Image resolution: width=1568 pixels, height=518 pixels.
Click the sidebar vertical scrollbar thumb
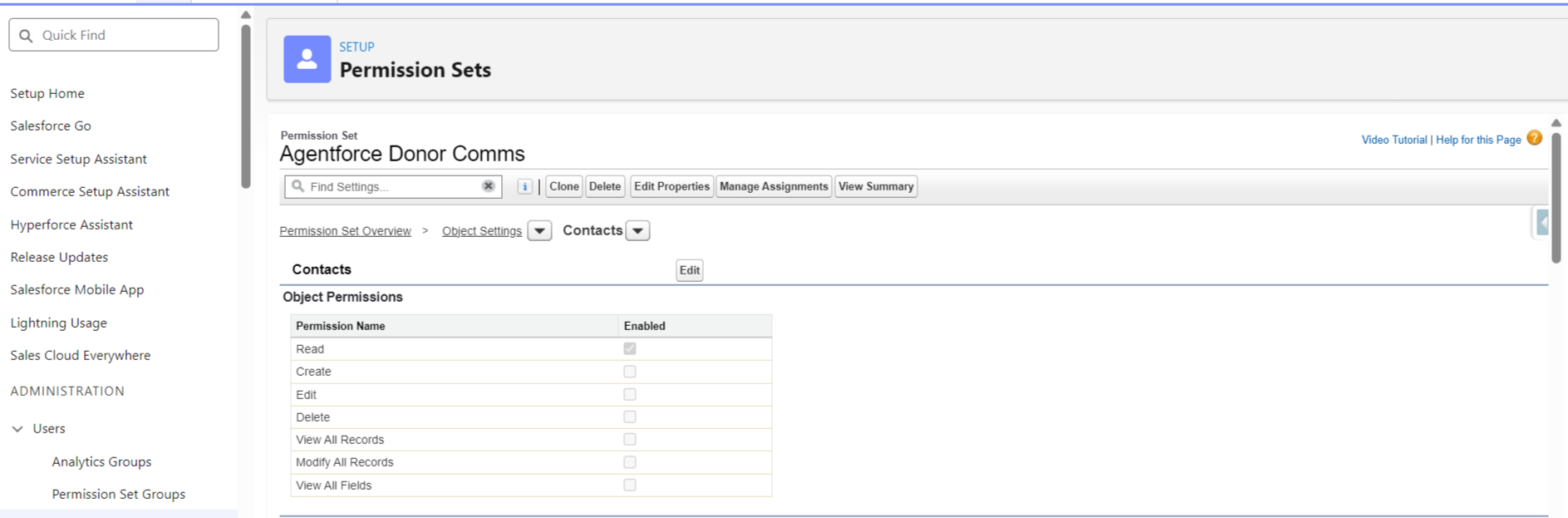pos(245,106)
